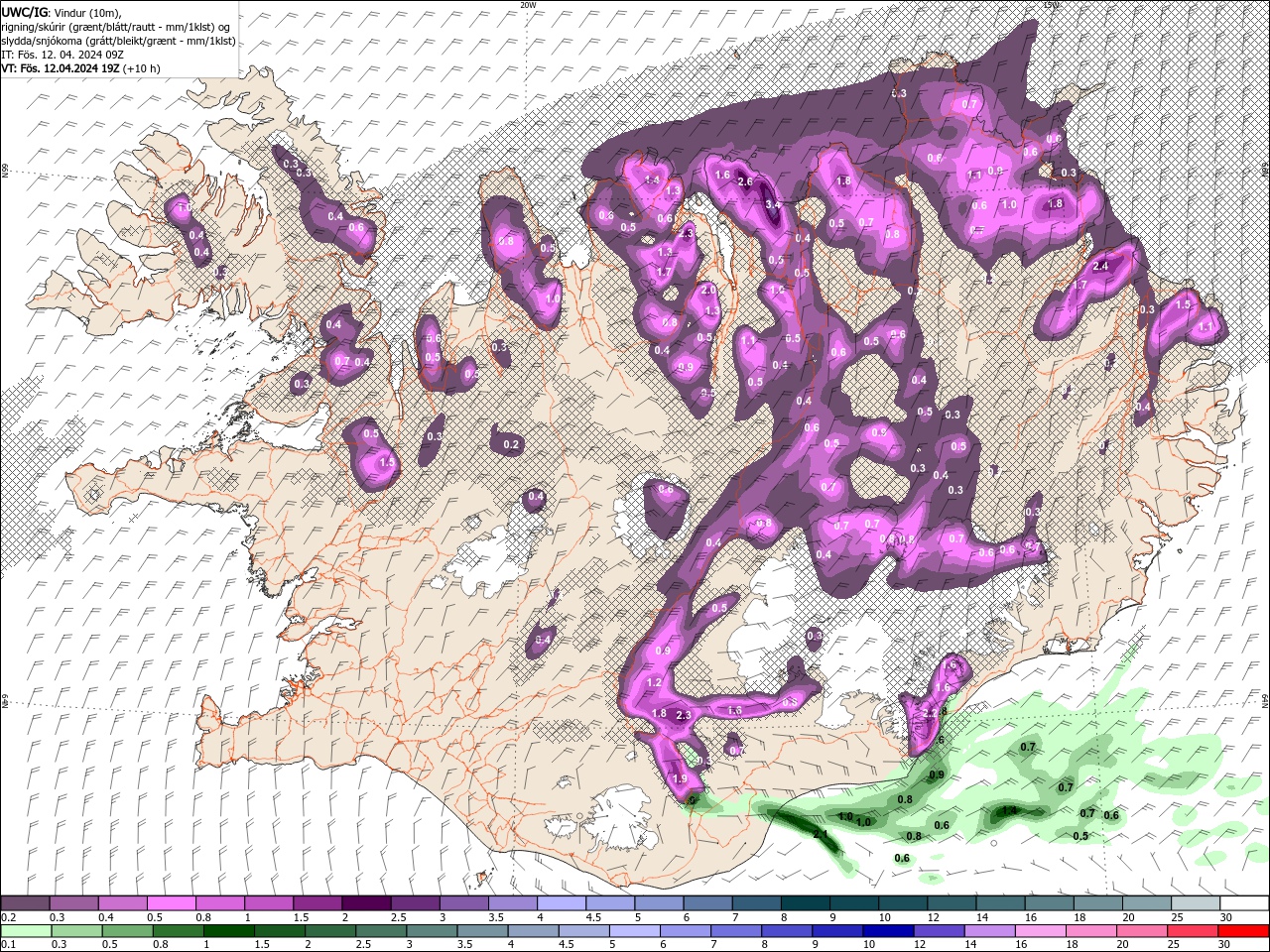Image resolution: width=1270 pixels, height=952 pixels.
Task: Click the bright red 30 swatch, lower legend
Action: [1244, 931]
